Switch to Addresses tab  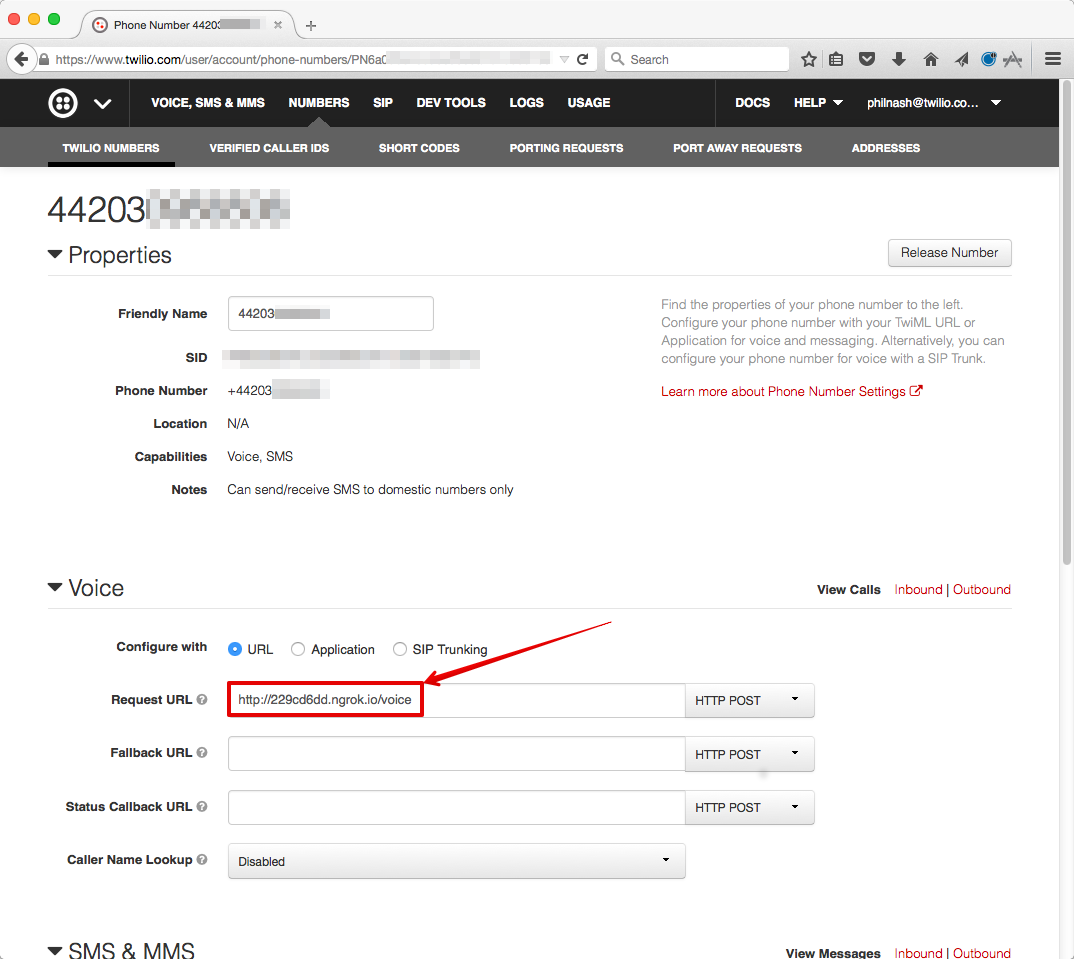[x=885, y=148]
